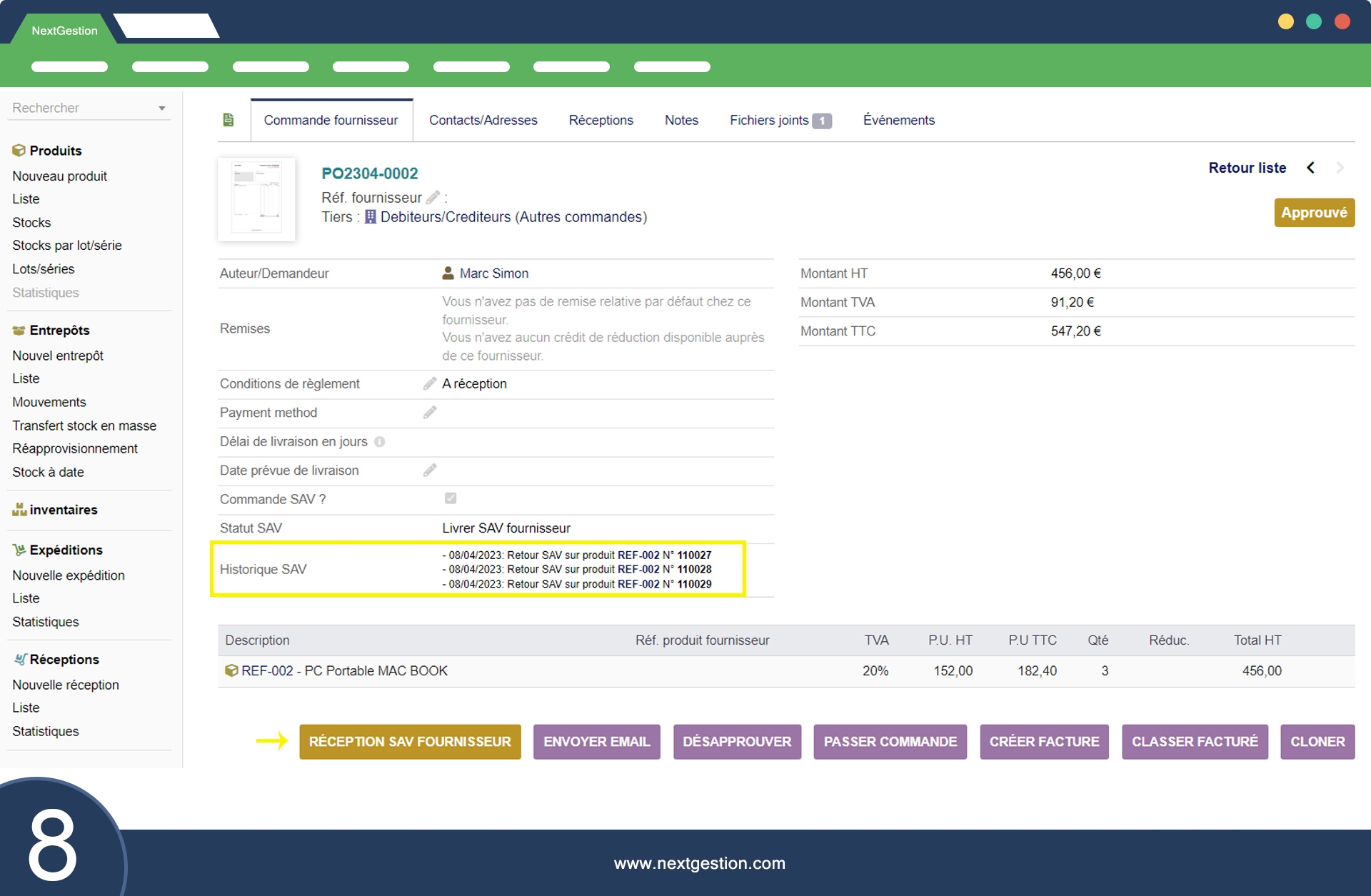Image resolution: width=1371 pixels, height=896 pixels.
Task: Click pencil icon next to Conditions de règlement
Action: coord(430,383)
